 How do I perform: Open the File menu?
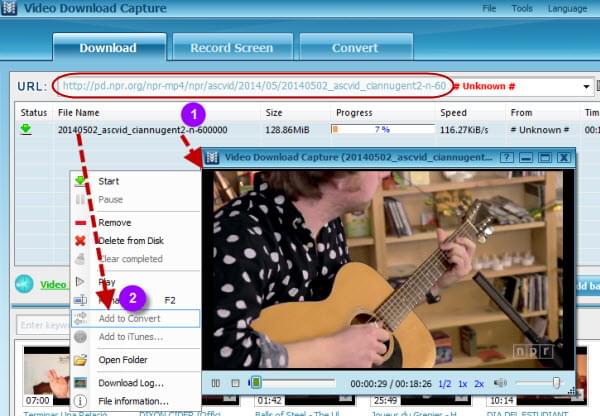coord(489,8)
